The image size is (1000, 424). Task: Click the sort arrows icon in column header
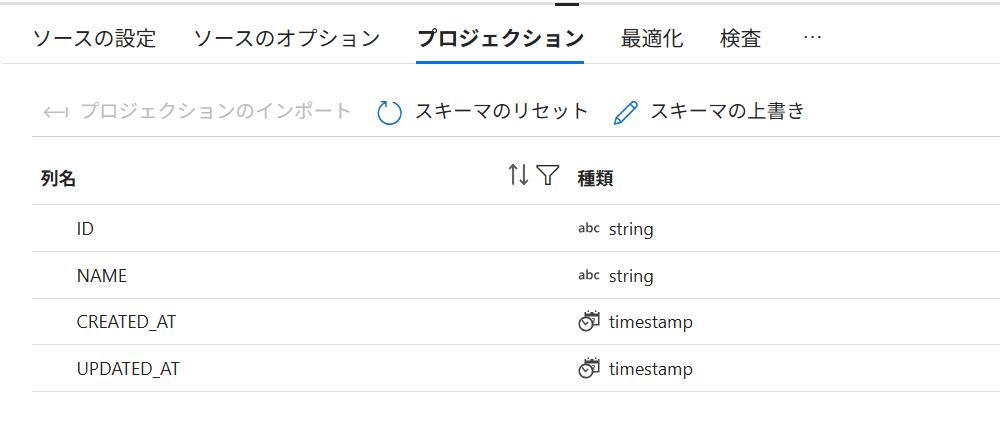(x=518, y=175)
